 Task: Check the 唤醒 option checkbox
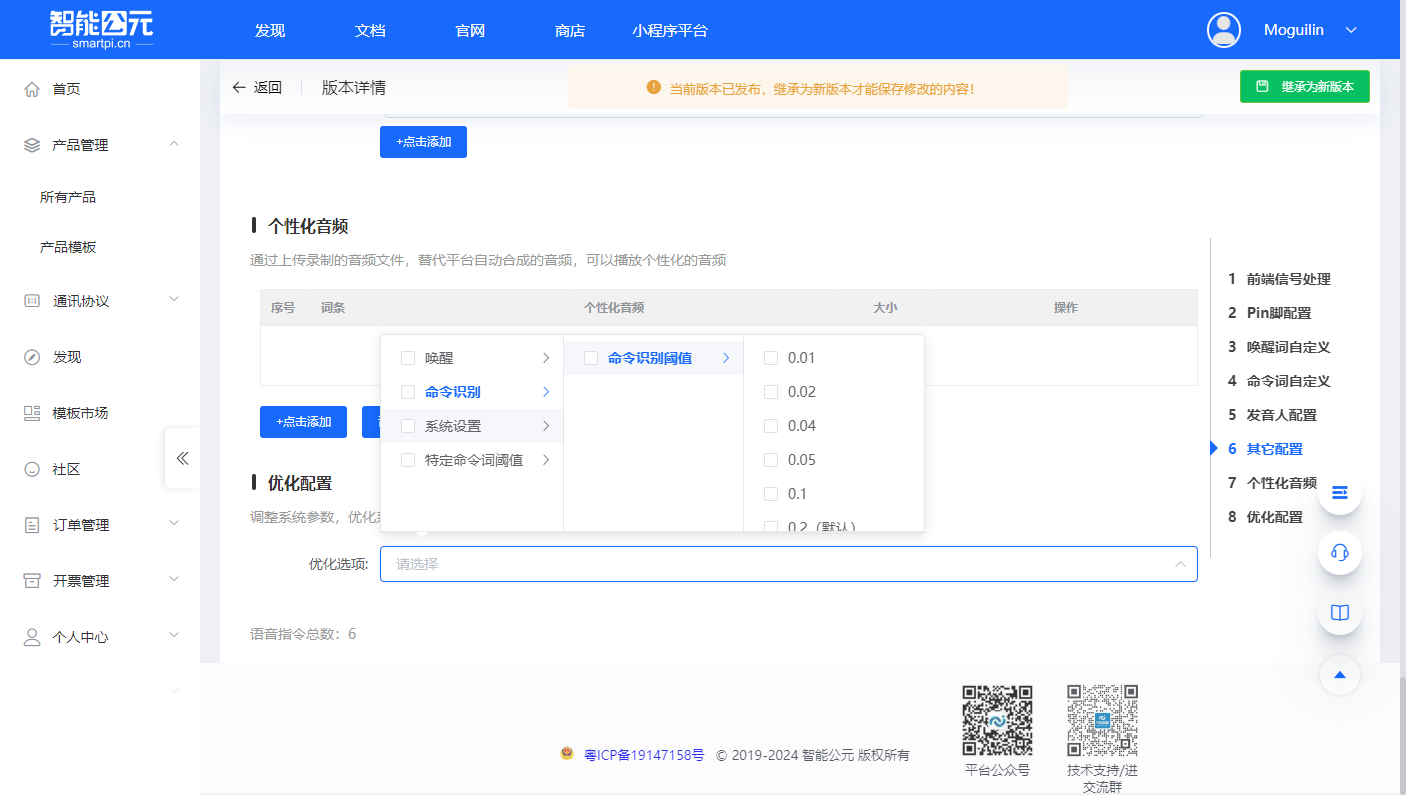(407, 357)
